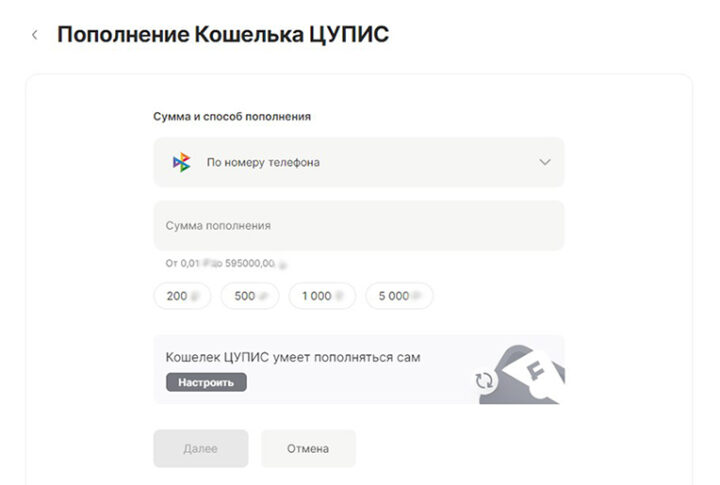Click the 'От 0,01 до 595000,00' limits hint

(226, 264)
